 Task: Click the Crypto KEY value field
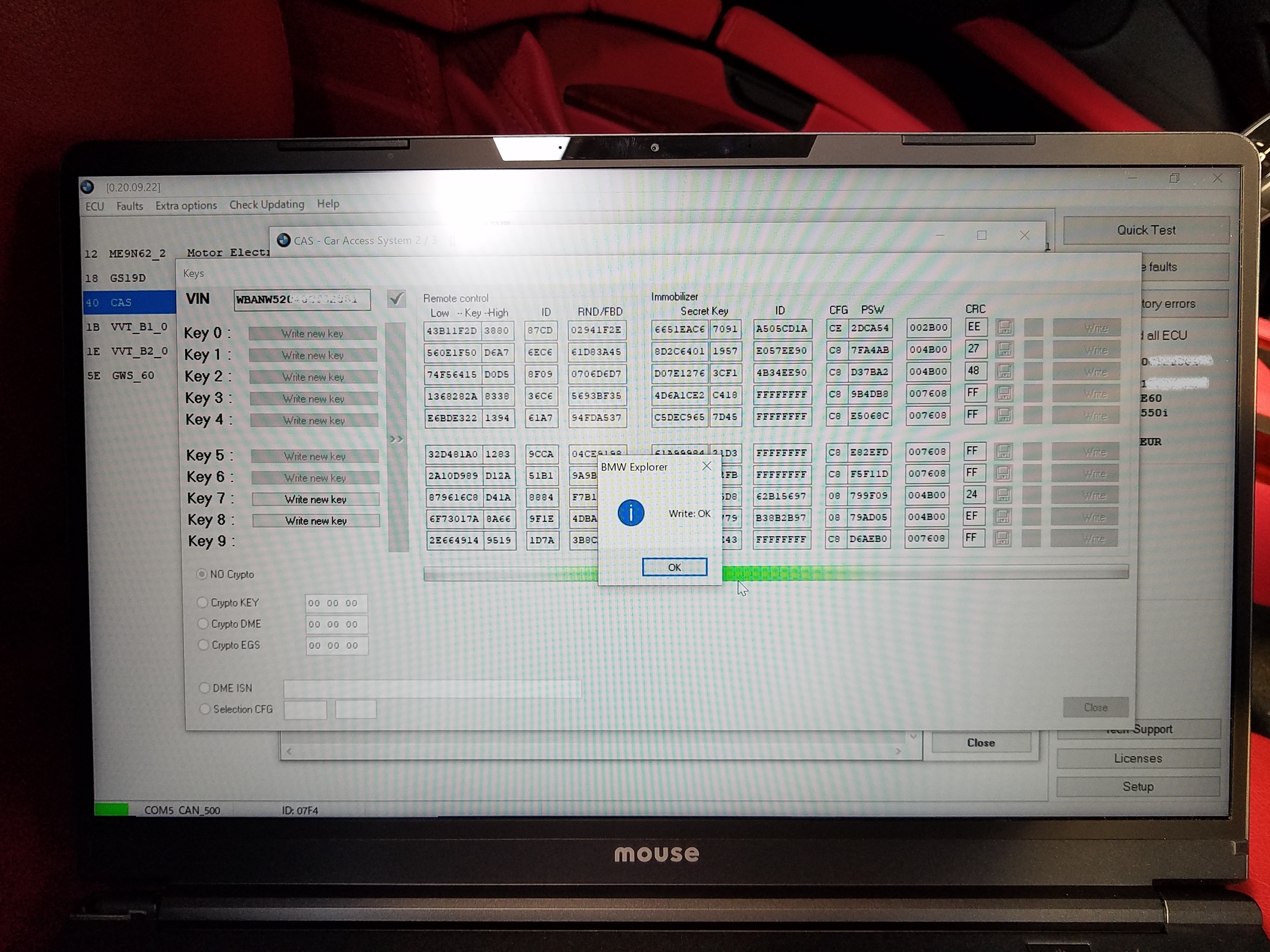click(336, 603)
